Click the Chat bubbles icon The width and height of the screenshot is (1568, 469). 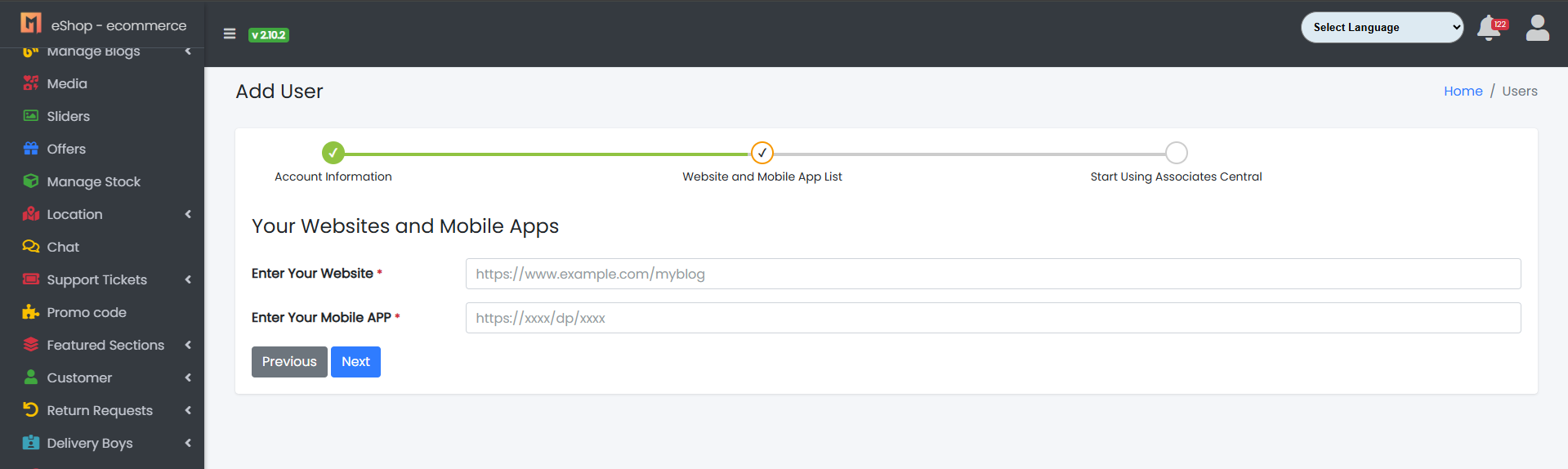click(x=31, y=246)
